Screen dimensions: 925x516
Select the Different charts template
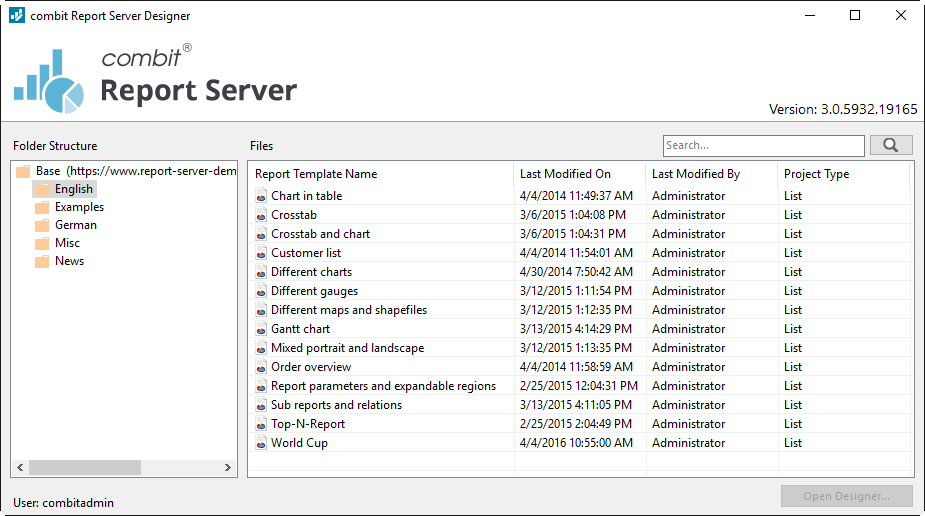311,272
